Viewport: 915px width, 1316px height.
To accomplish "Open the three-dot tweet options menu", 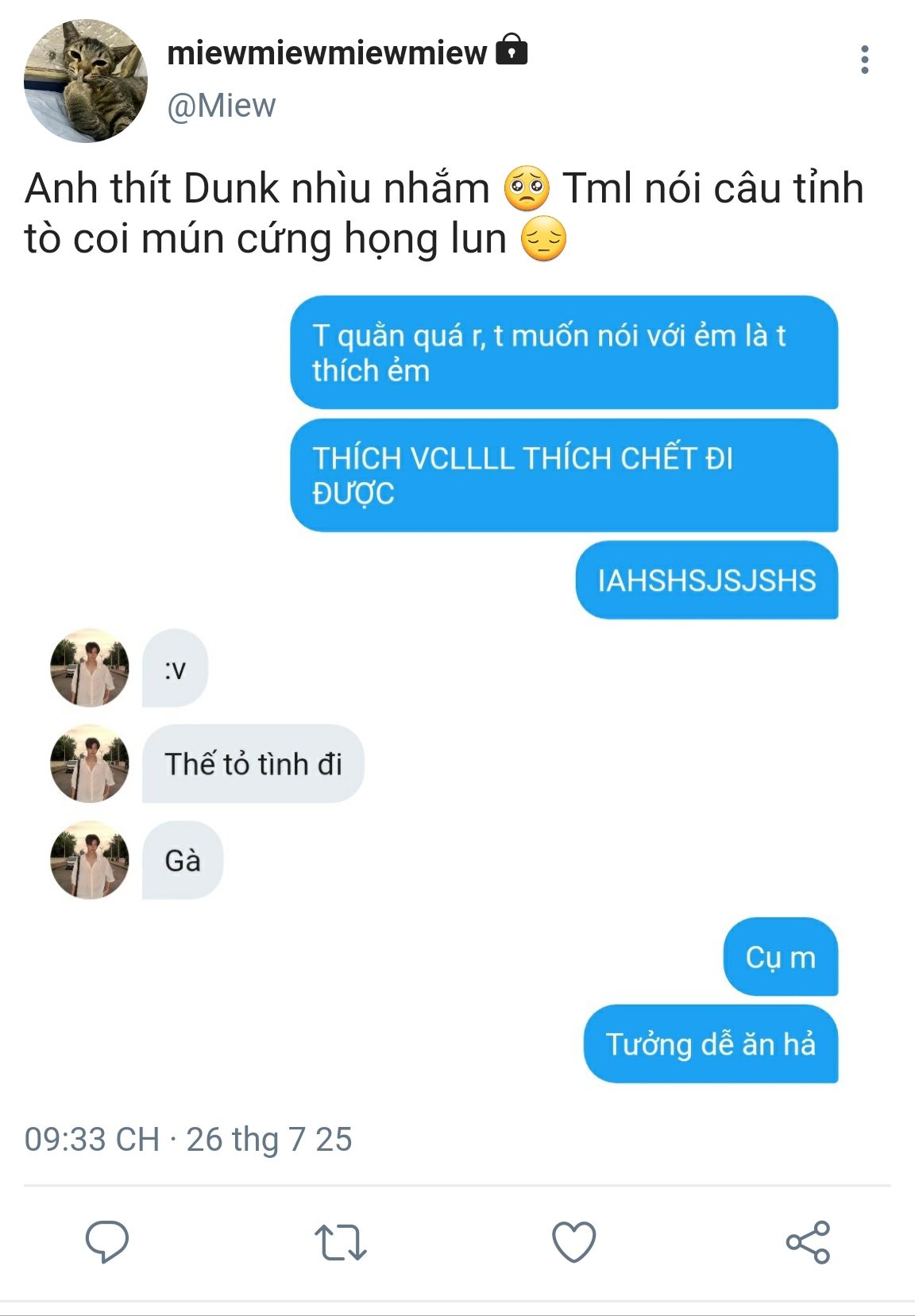I will click(x=864, y=60).
